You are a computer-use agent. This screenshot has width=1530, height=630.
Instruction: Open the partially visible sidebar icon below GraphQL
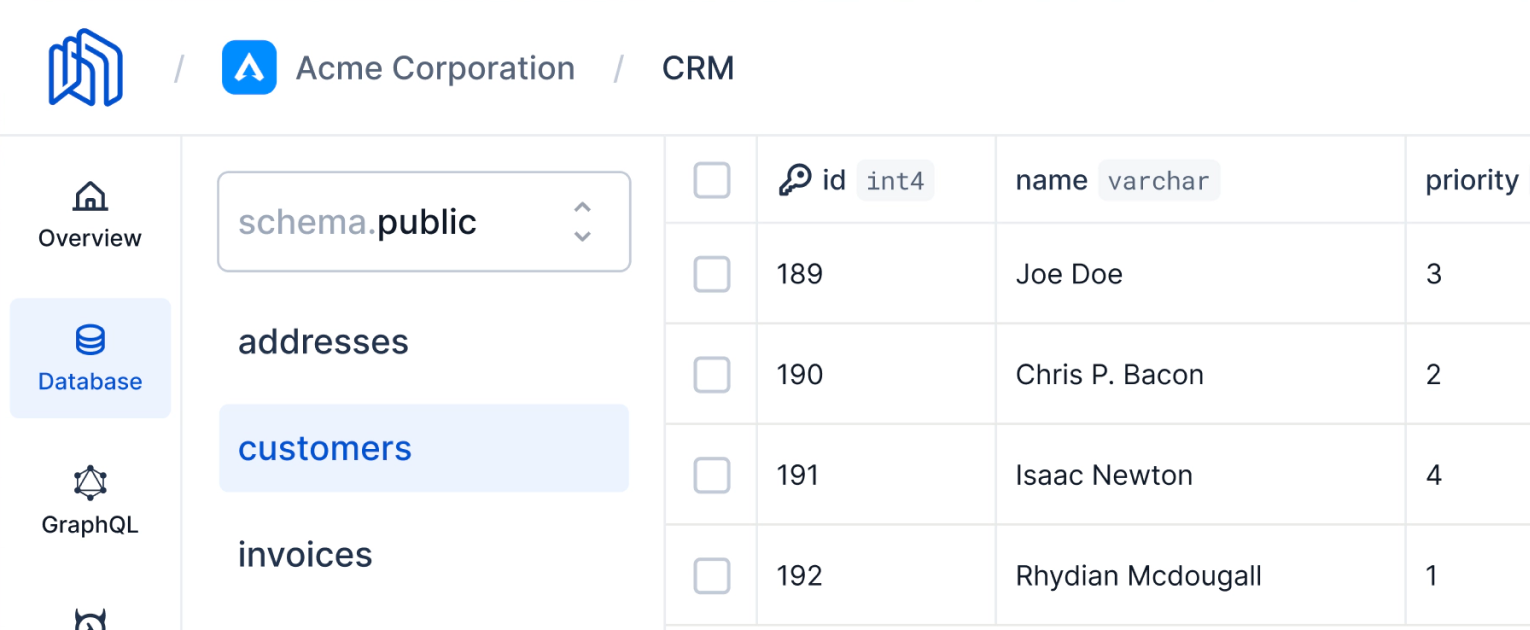(90, 620)
